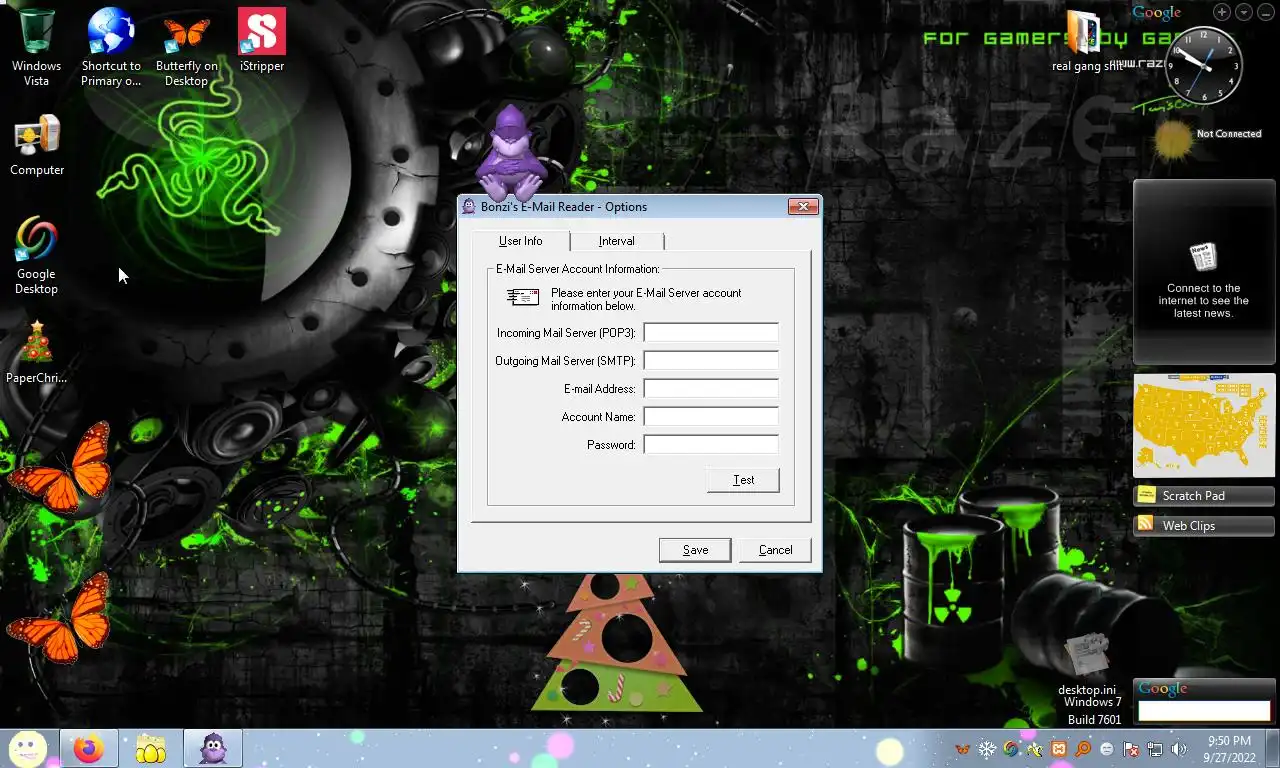This screenshot has height=768, width=1280.
Task: Click the lower orange butterfly on desktop
Action: click(60, 617)
